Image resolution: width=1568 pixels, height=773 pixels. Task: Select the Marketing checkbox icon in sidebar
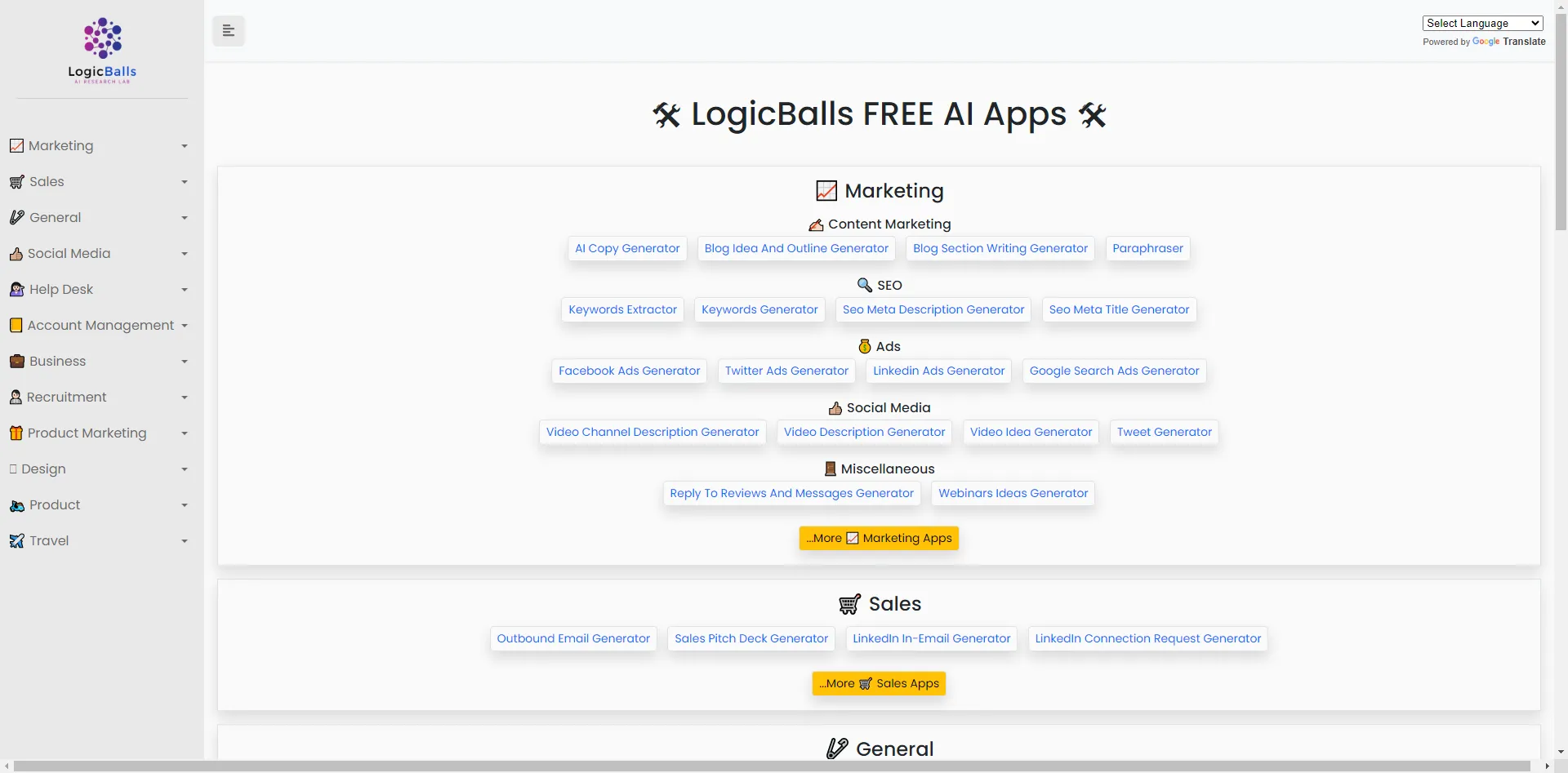click(x=16, y=145)
